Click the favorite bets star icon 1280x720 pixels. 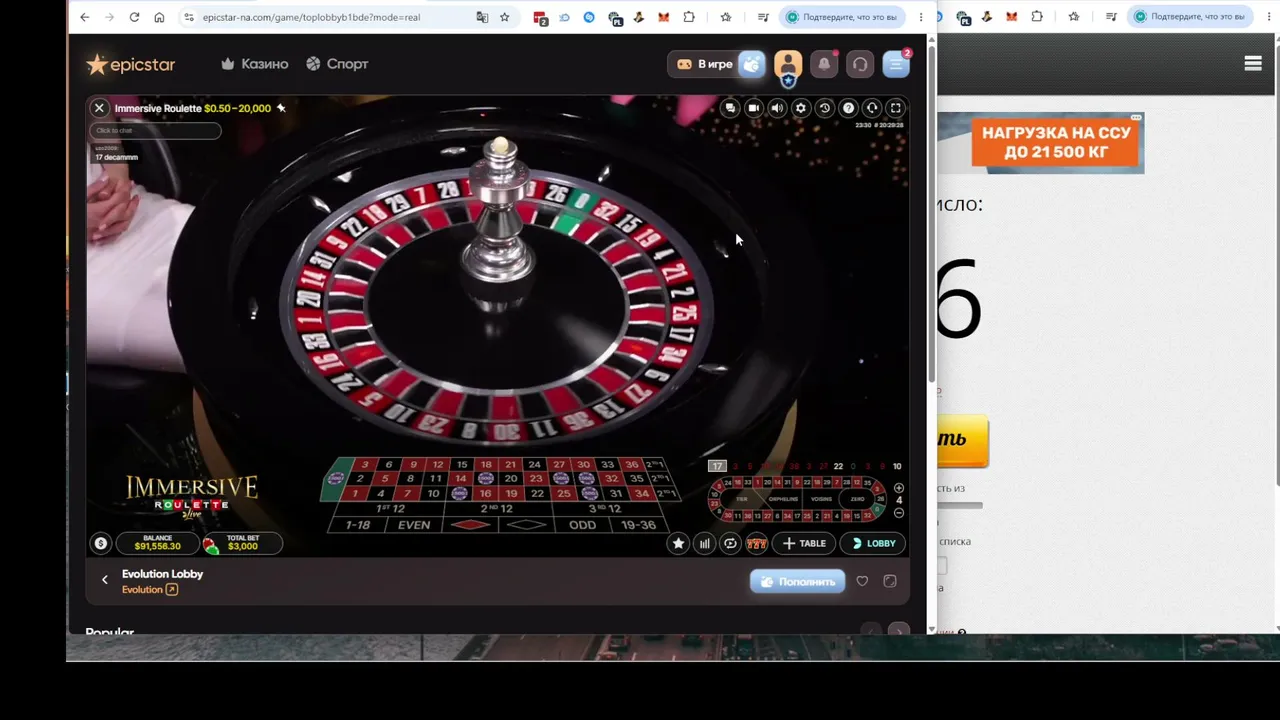tap(678, 543)
